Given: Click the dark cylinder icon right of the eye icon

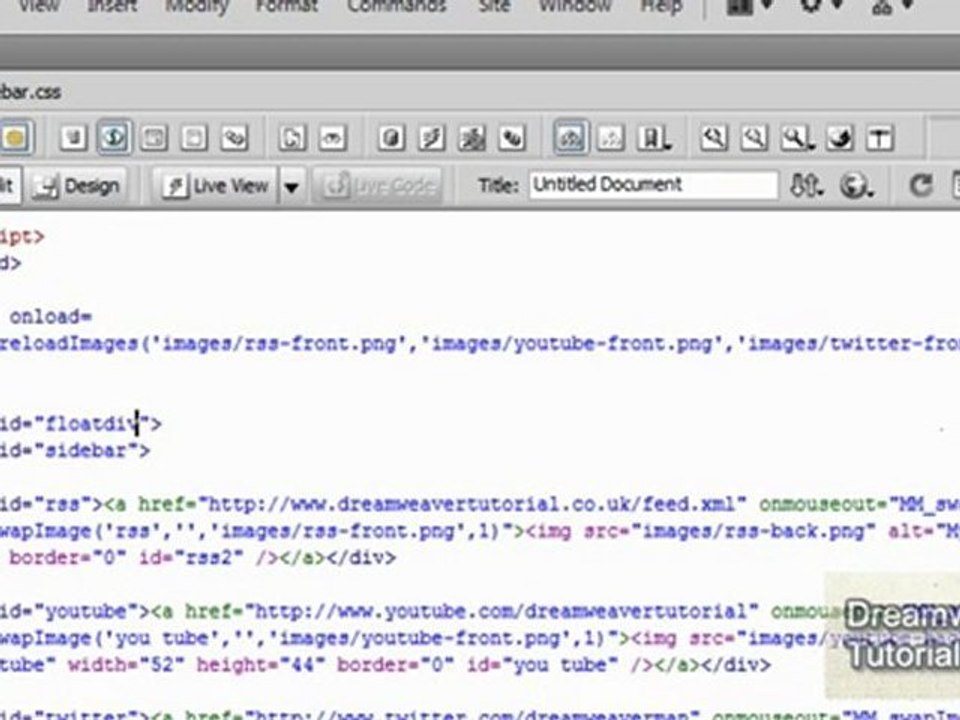Looking at the screenshot, I should coord(391,138).
